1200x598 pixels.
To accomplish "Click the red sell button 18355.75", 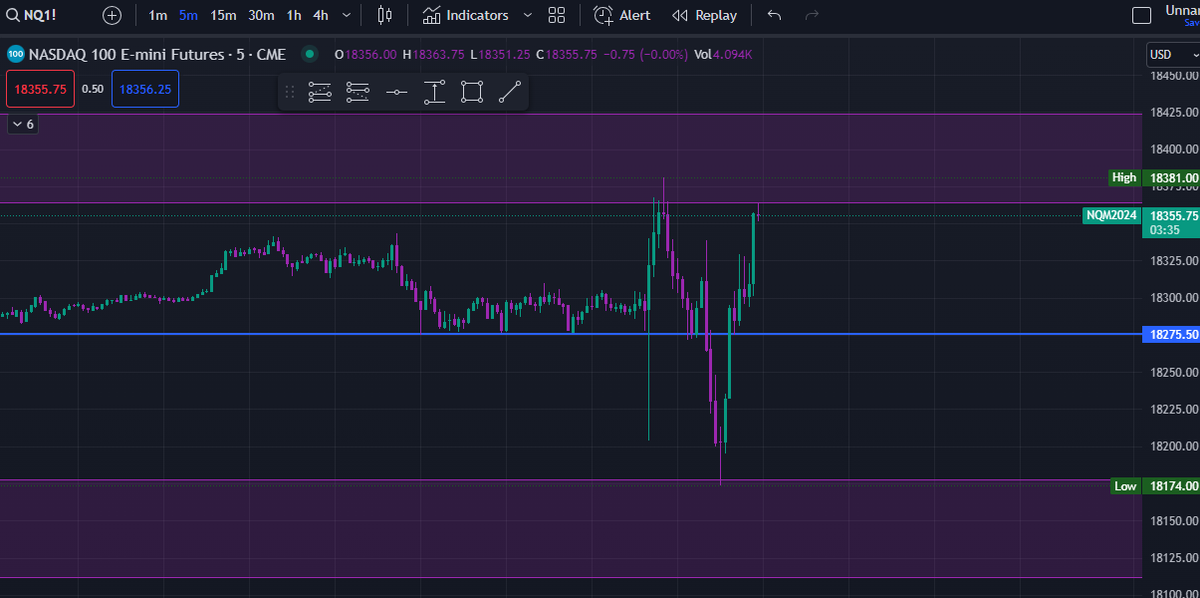I will tap(40, 89).
